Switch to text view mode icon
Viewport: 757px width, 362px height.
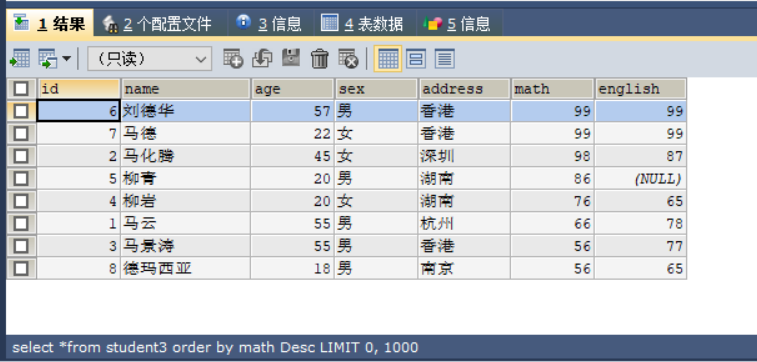[x=445, y=59]
